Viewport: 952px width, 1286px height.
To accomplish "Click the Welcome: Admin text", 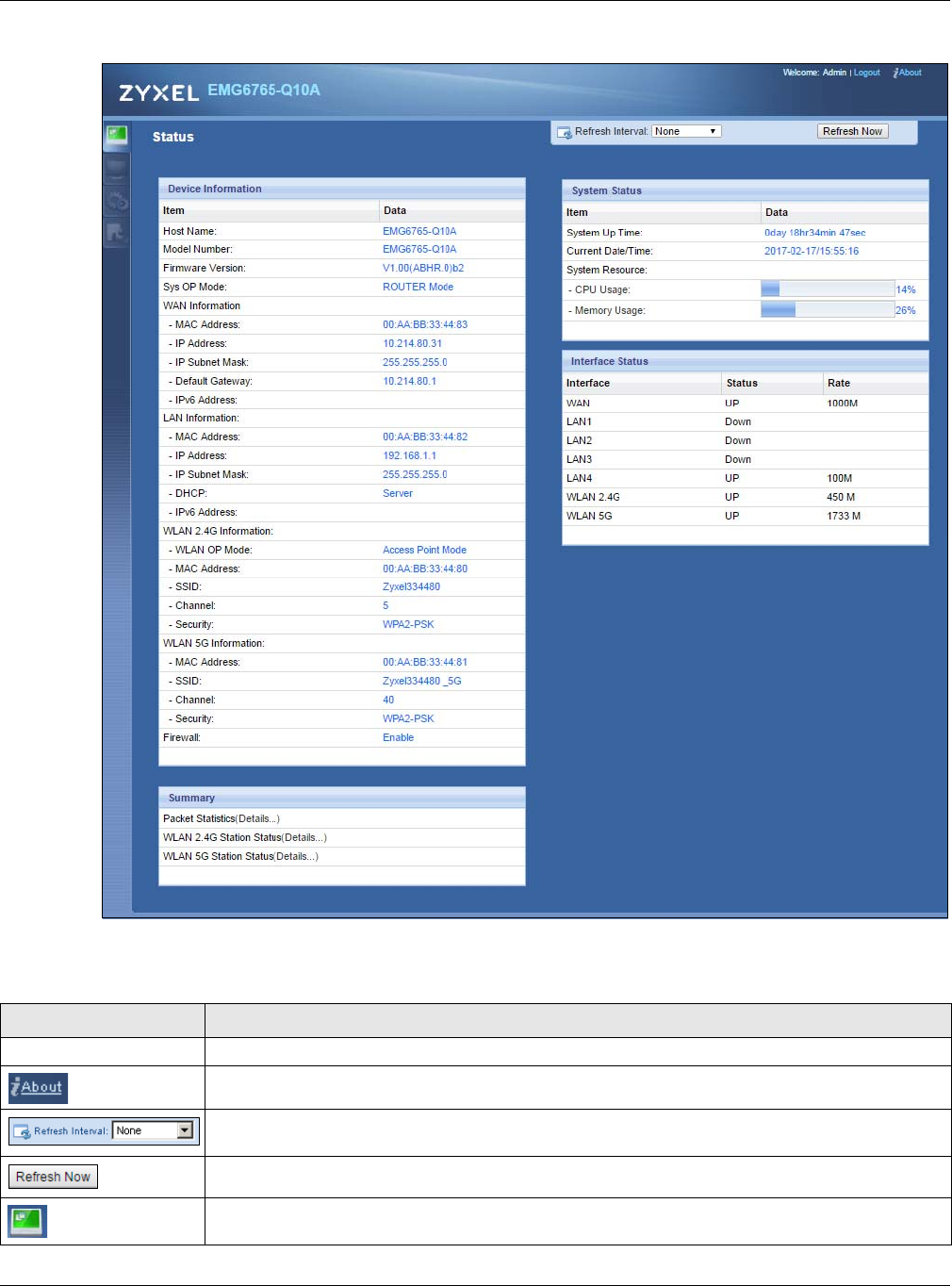I will click(814, 73).
